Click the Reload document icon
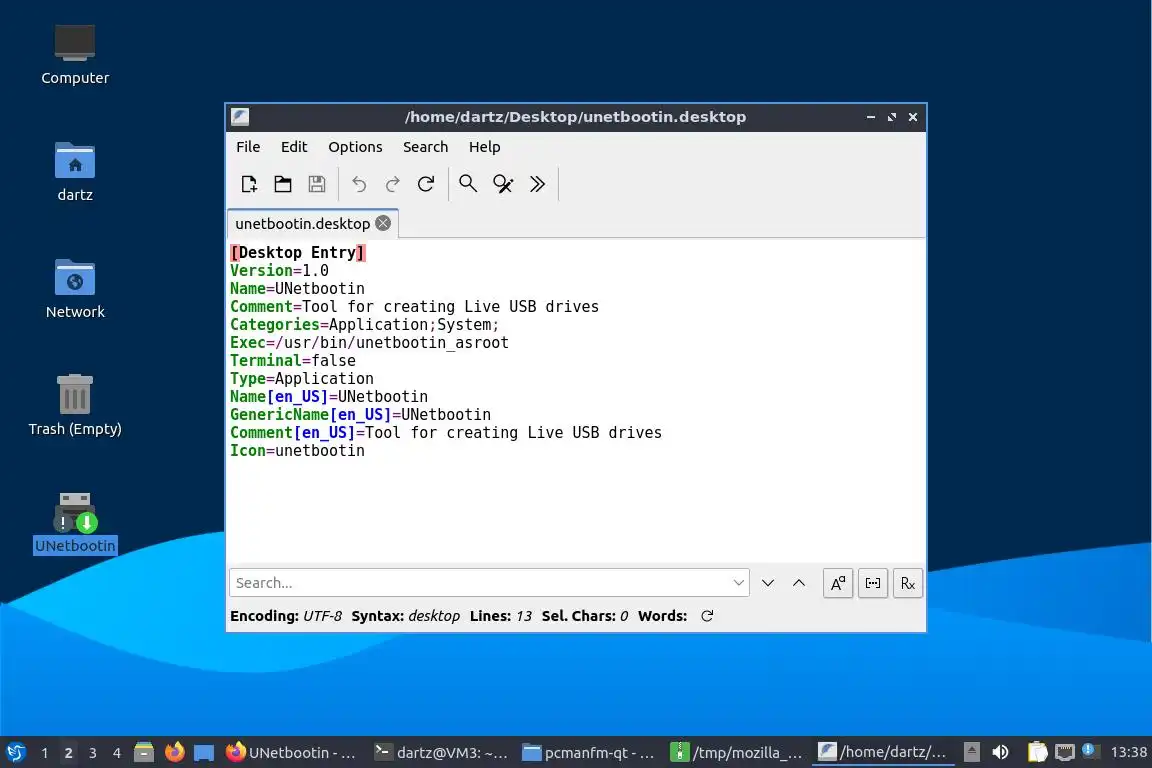This screenshot has width=1152, height=768. (x=426, y=184)
